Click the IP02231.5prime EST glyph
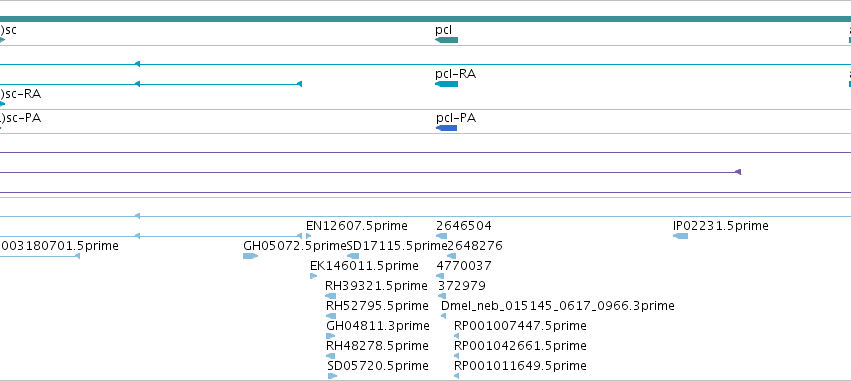Viewport: 851px width, 381px height. 681,236
